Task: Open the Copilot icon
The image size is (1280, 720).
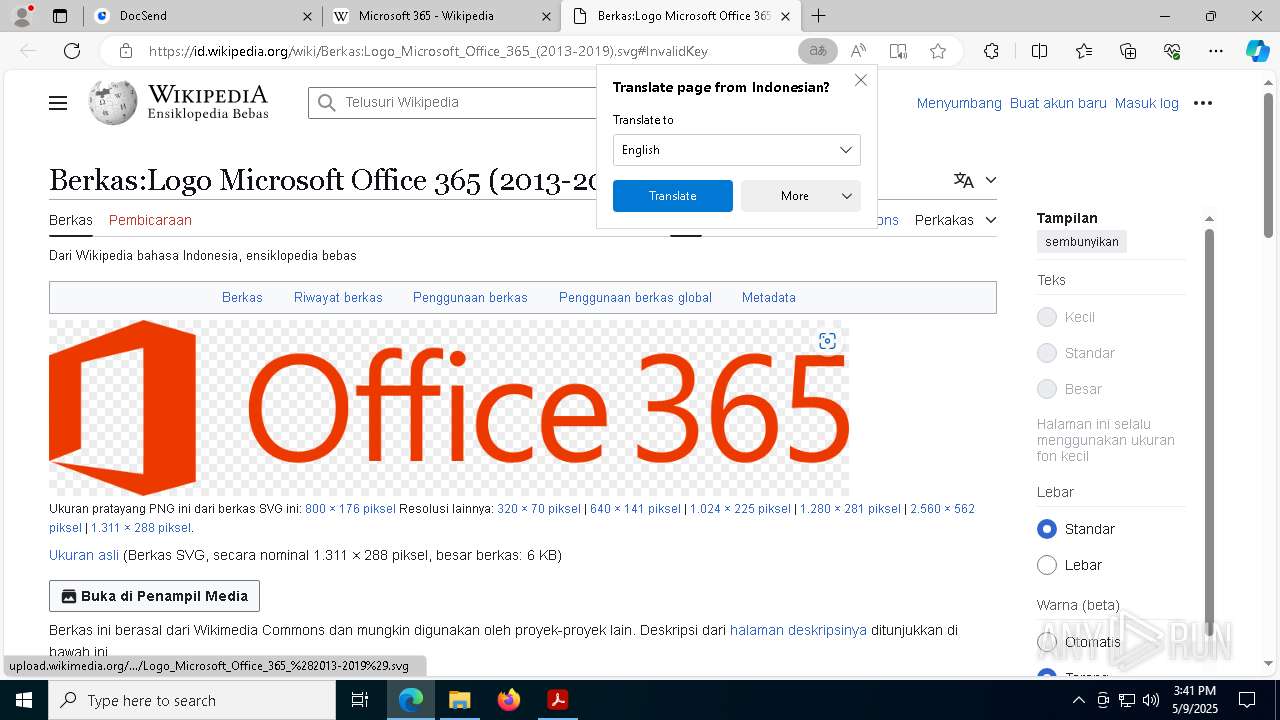Action: tap(1257, 51)
